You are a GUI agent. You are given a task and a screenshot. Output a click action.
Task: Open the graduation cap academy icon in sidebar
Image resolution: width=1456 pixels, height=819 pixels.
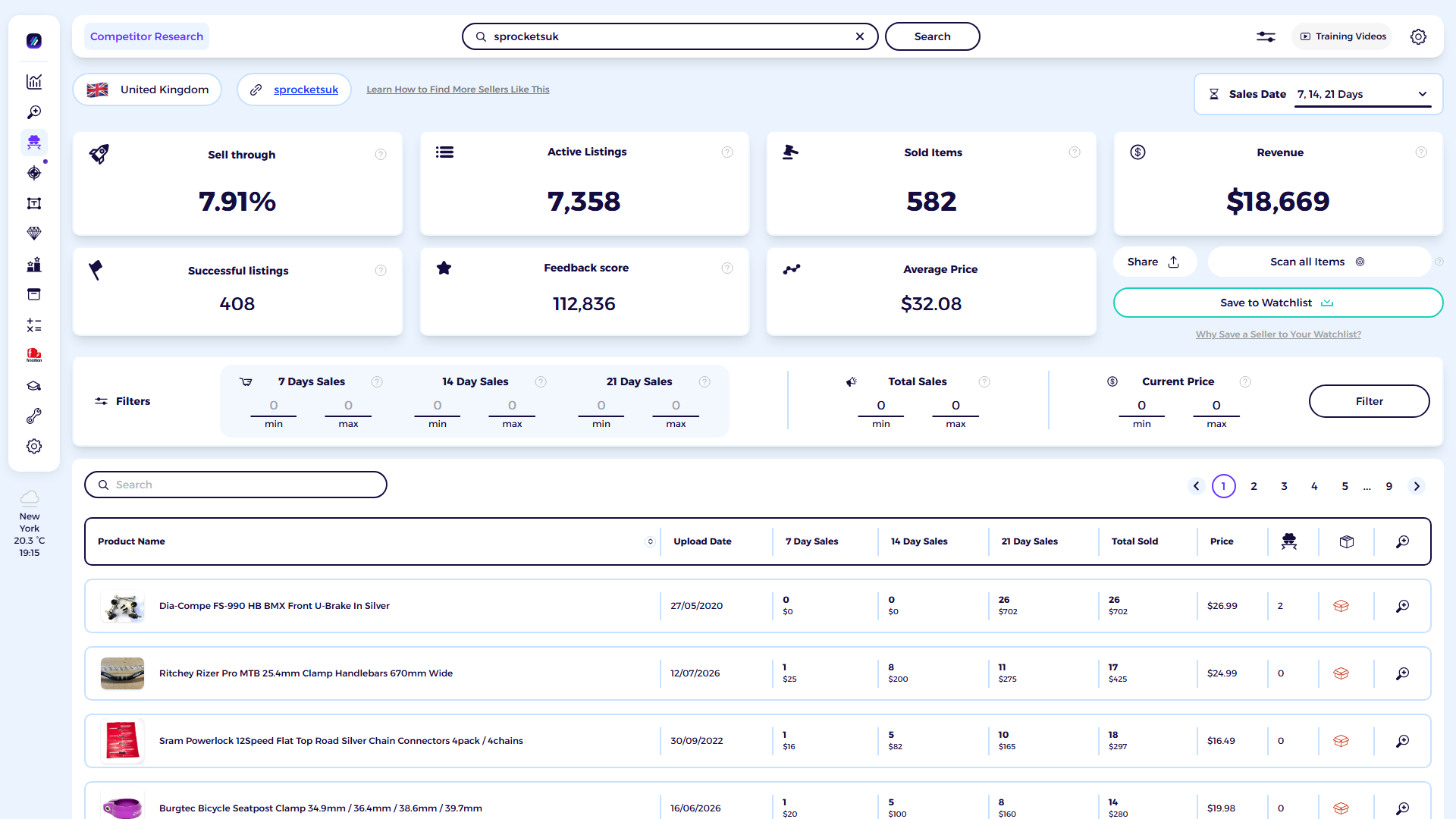click(34, 386)
